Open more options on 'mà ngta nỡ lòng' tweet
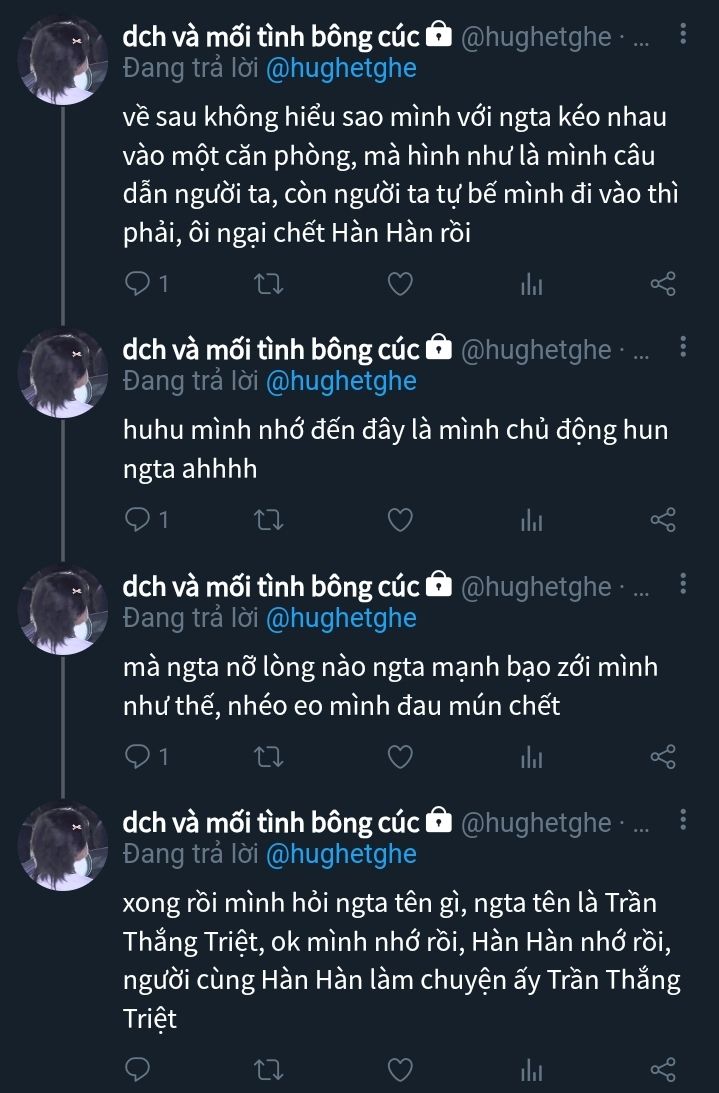The width and height of the screenshot is (719, 1093). coord(683,585)
